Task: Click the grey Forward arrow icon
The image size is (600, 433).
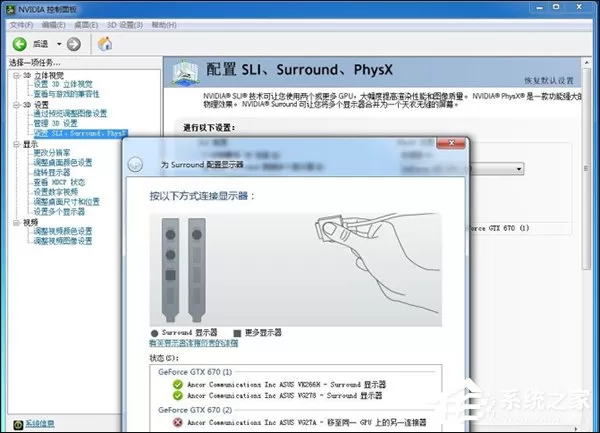Action: click(x=74, y=44)
